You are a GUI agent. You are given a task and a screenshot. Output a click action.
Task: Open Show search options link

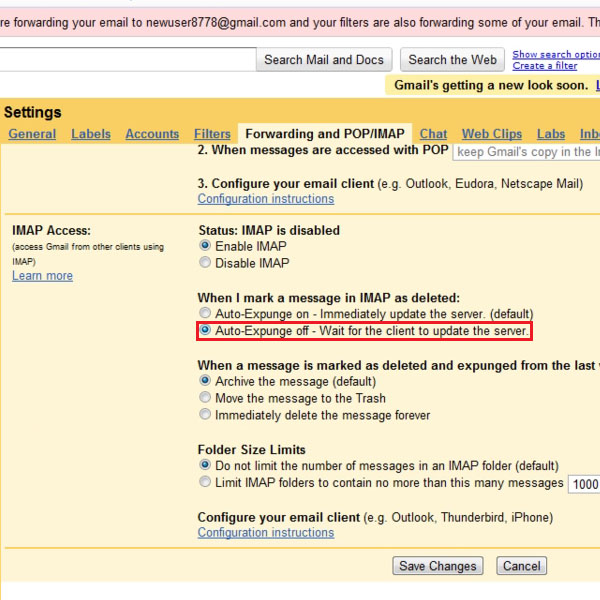pyautogui.click(x=556, y=54)
